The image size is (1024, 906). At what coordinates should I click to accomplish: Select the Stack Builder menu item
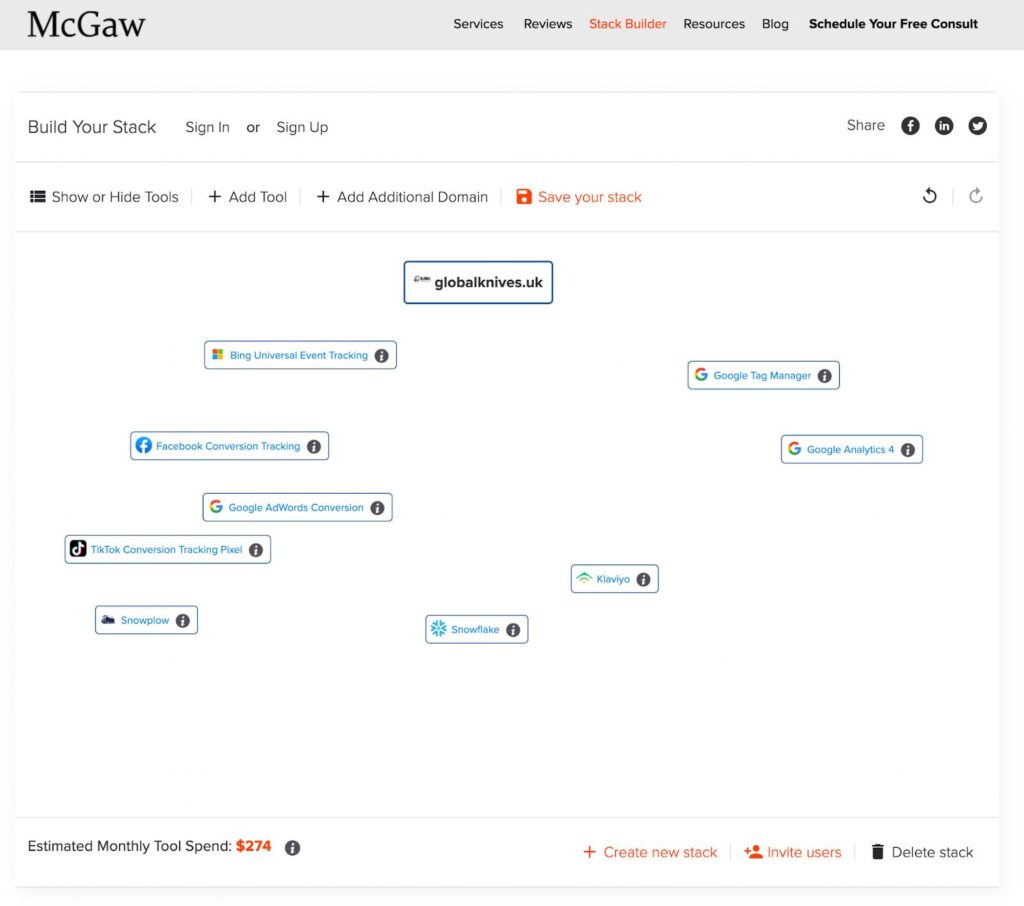click(x=627, y=23)
